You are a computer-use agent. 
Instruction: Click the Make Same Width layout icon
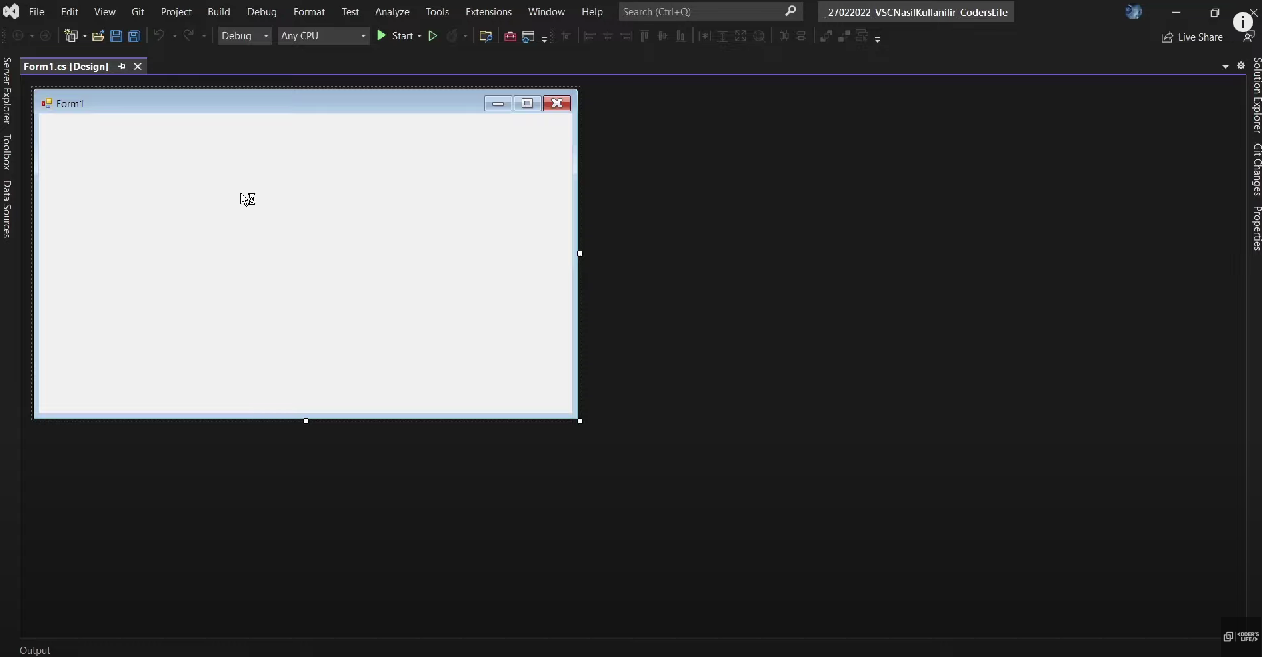tap(704, 36)
